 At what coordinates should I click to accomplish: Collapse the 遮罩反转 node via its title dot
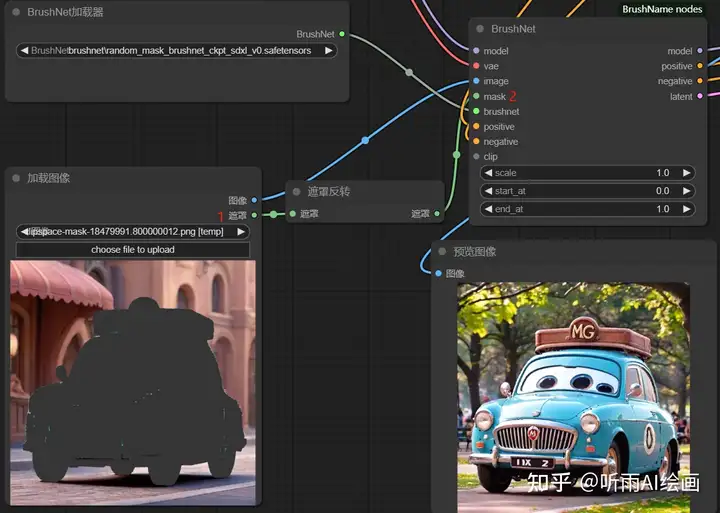297,192
